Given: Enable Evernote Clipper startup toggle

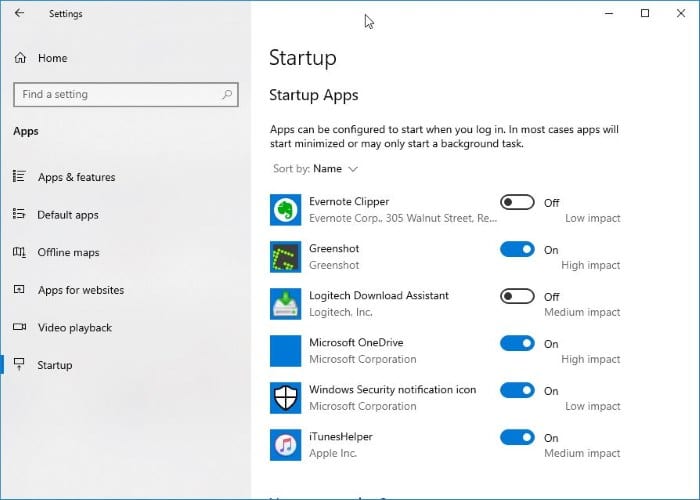Looking at the screenshot, I should coord(517,202).
